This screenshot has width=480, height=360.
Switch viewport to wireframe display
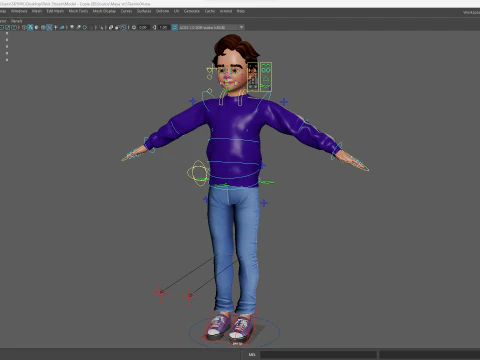point(24,27)
